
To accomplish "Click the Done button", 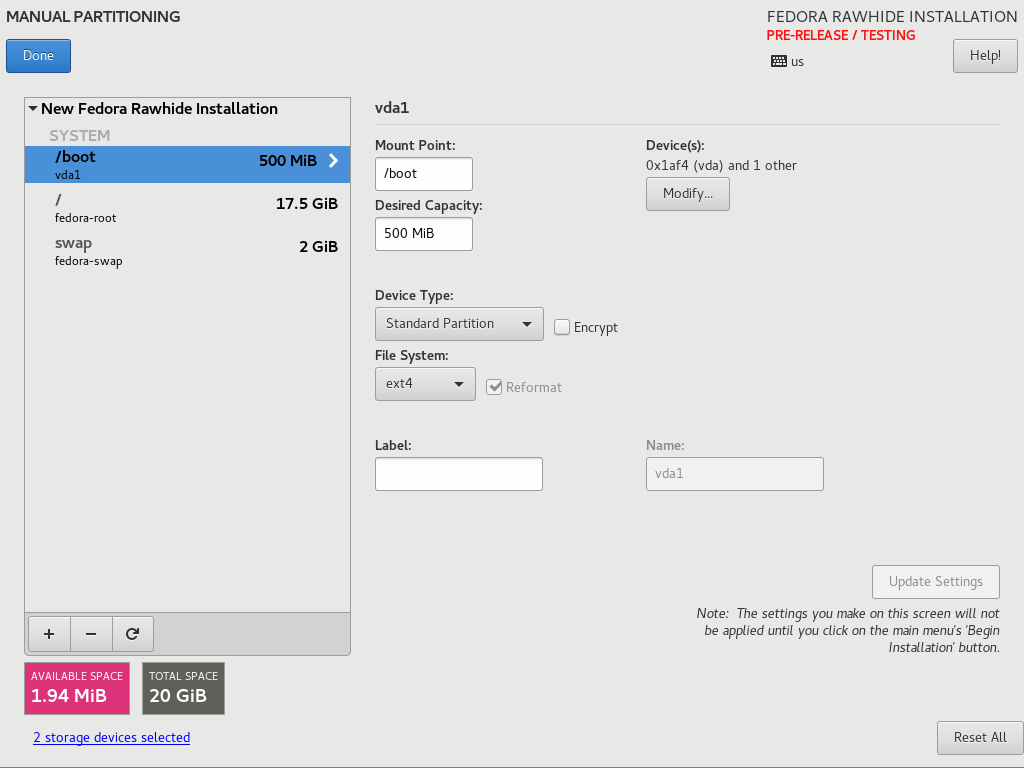I will (x=39, y=56).
